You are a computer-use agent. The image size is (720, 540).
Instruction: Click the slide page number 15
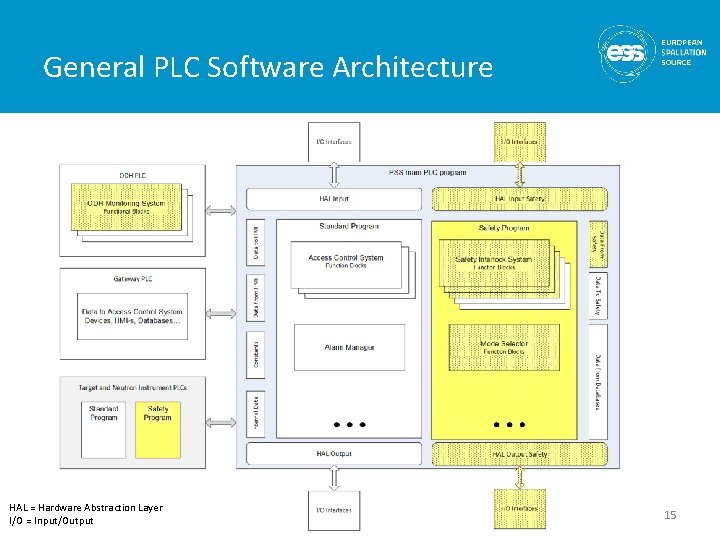pos(670,515)
